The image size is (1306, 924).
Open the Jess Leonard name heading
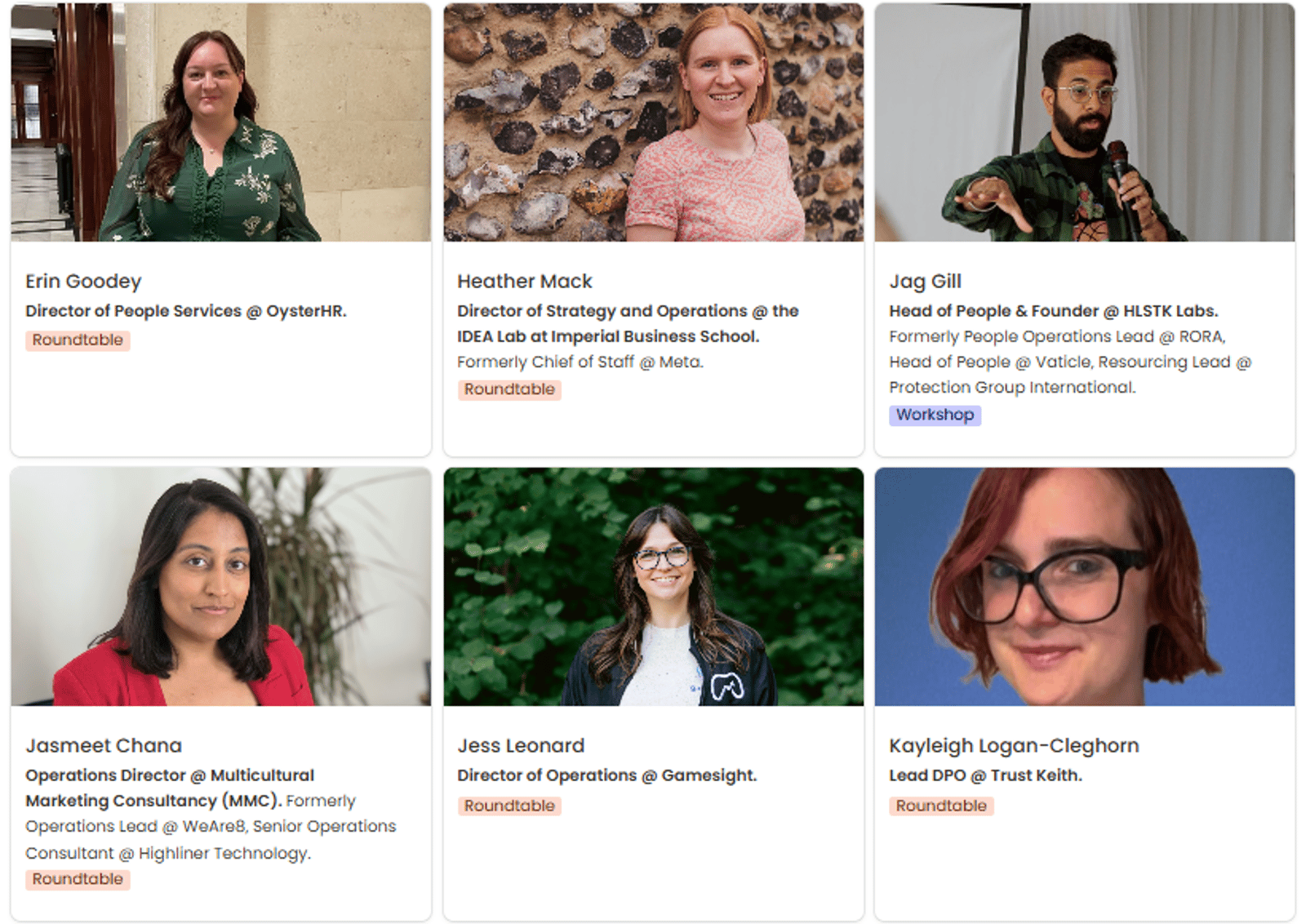tap(521, 746)
